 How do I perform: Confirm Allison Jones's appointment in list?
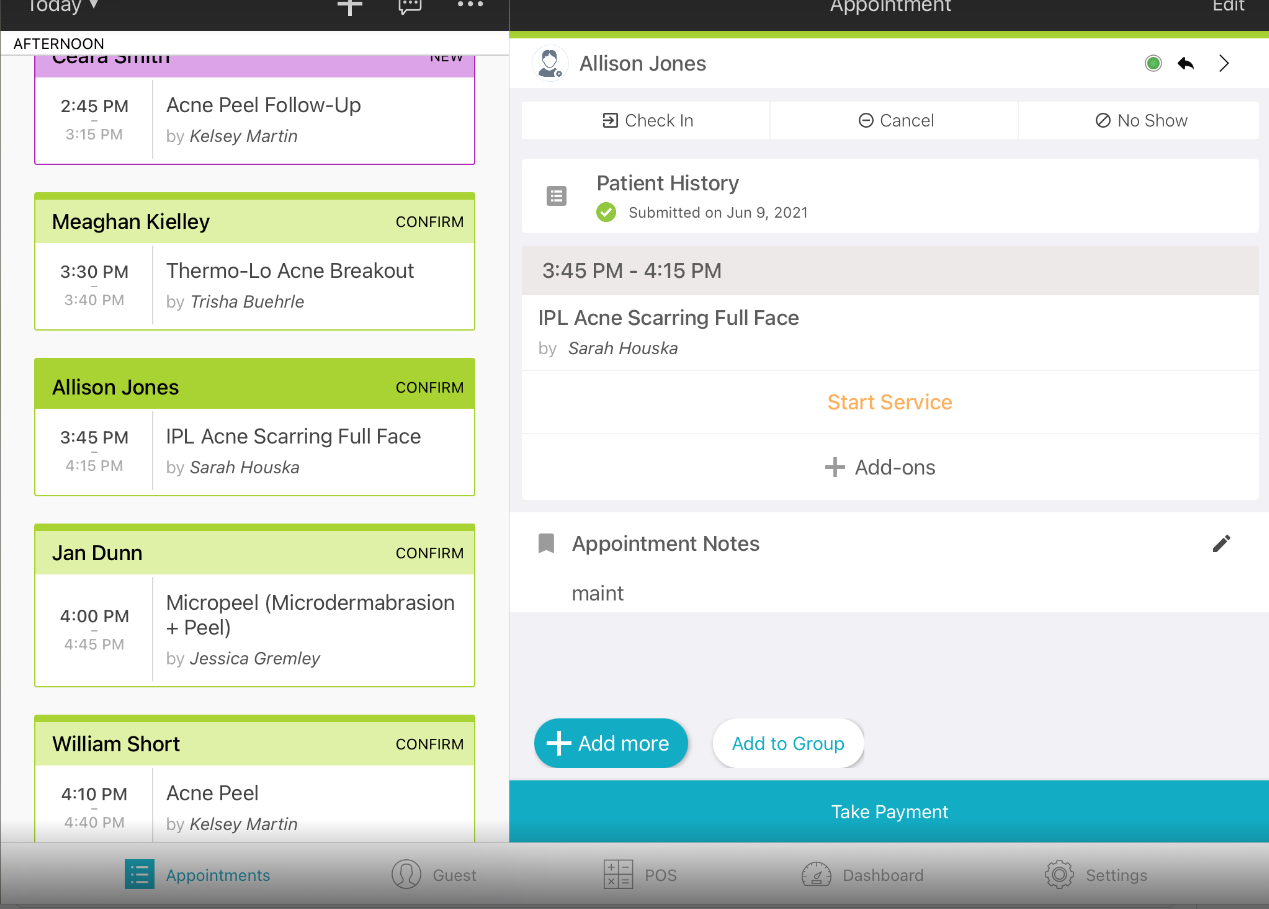430,388
